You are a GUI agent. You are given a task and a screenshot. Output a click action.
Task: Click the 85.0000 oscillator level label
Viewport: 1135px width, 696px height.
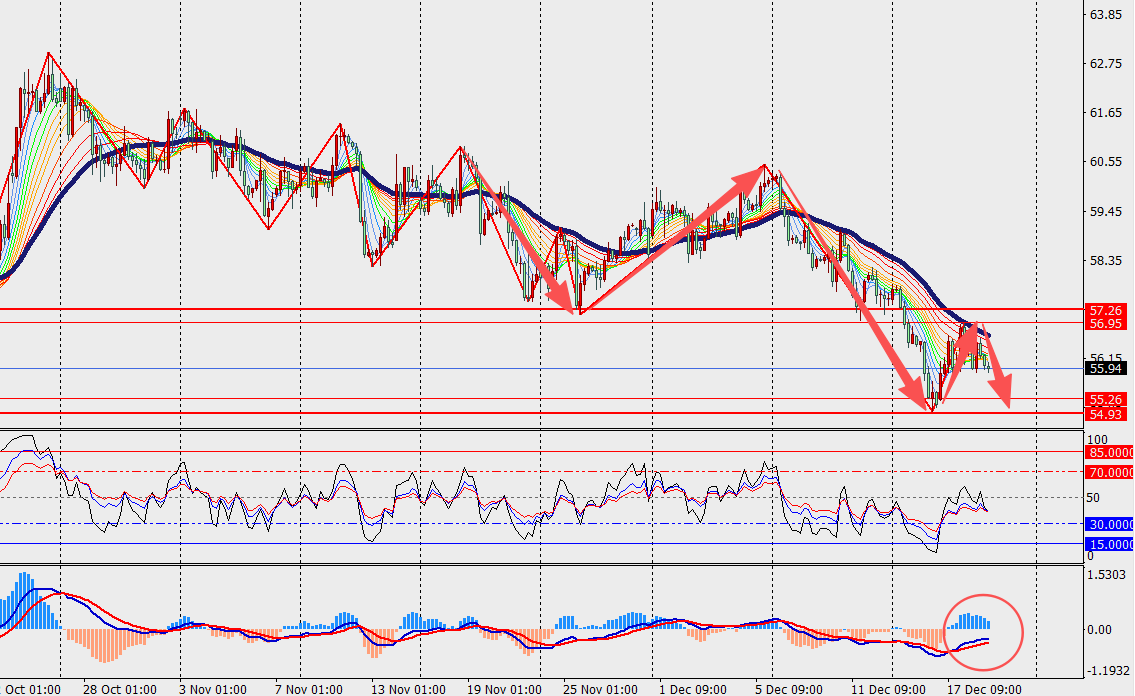pos(1109,453)
